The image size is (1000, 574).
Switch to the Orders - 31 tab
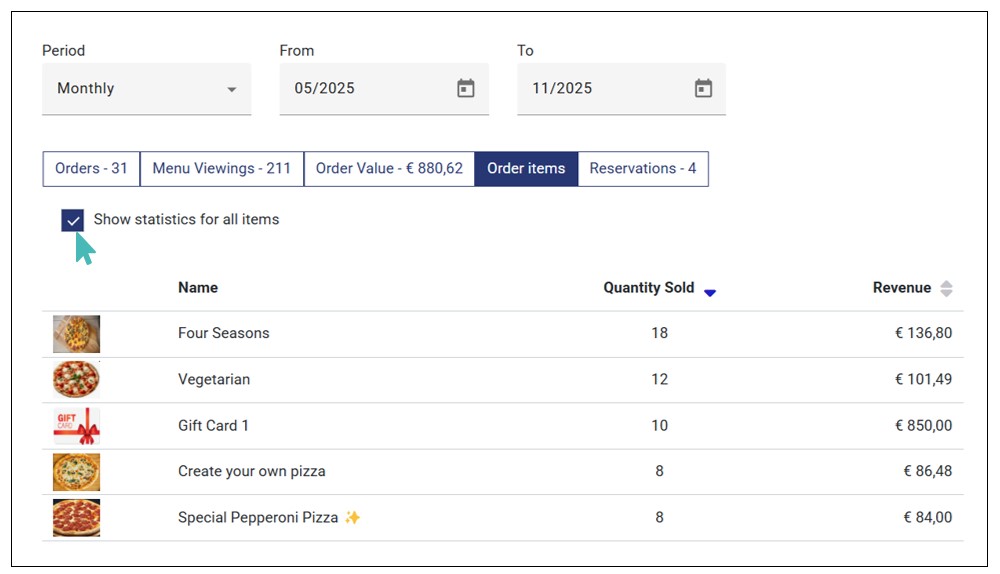(x=91, y=169)
